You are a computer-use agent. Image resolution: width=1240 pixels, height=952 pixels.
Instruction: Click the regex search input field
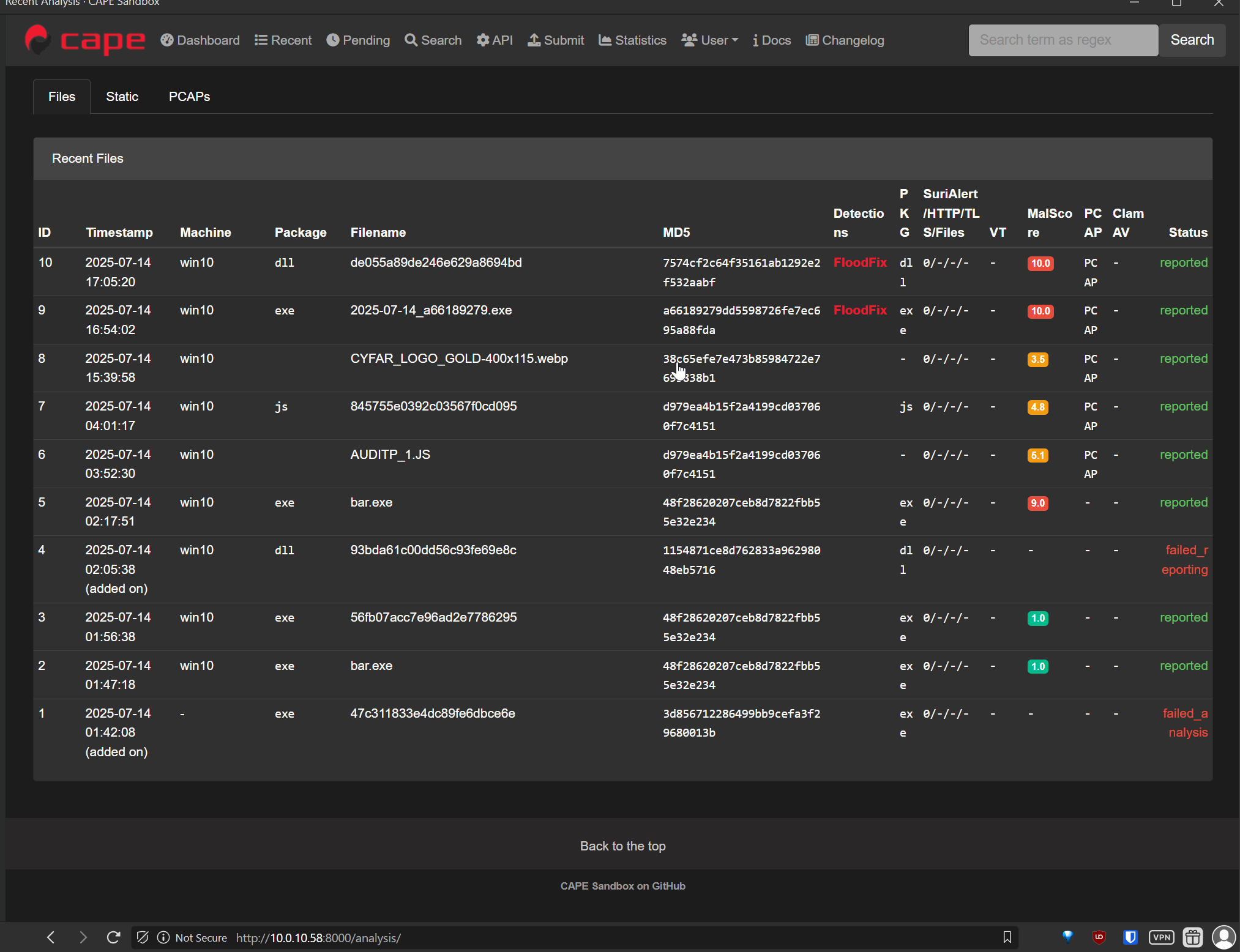(x=1063, y=40)
